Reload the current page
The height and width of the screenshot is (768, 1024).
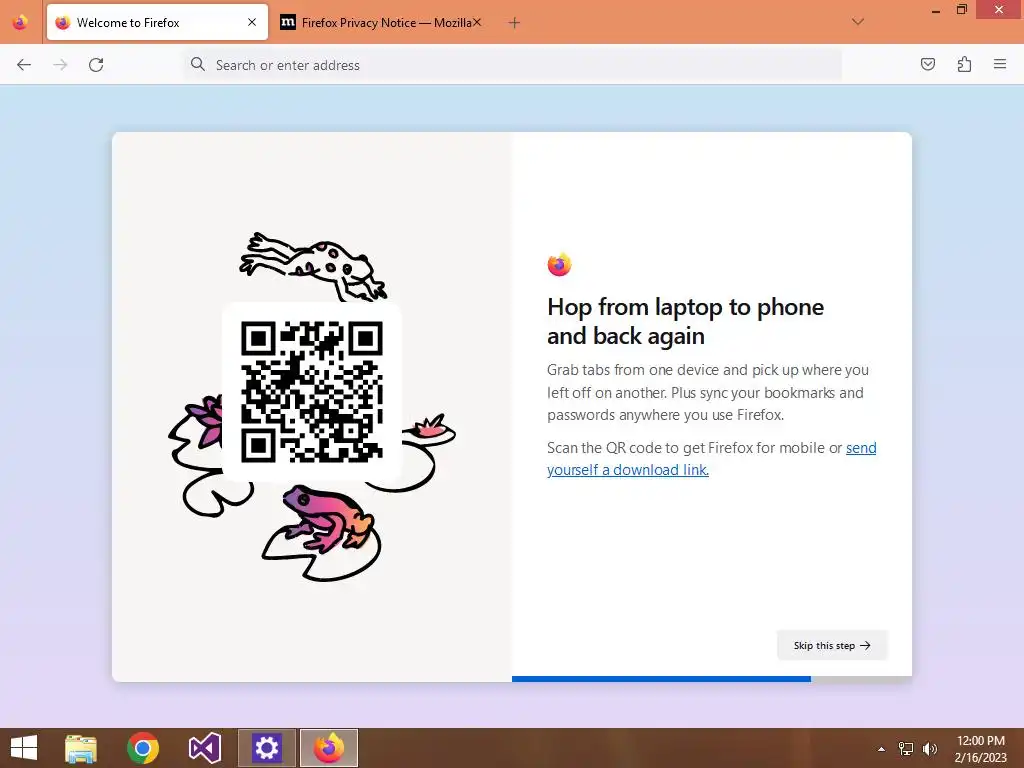(x=96, y=65)
